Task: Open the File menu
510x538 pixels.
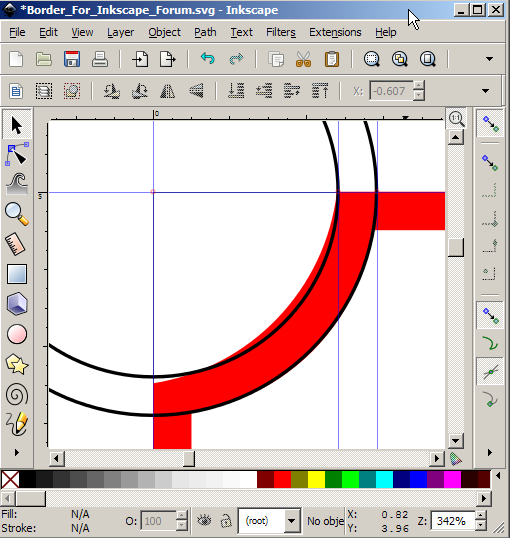Action: point(17,32)
